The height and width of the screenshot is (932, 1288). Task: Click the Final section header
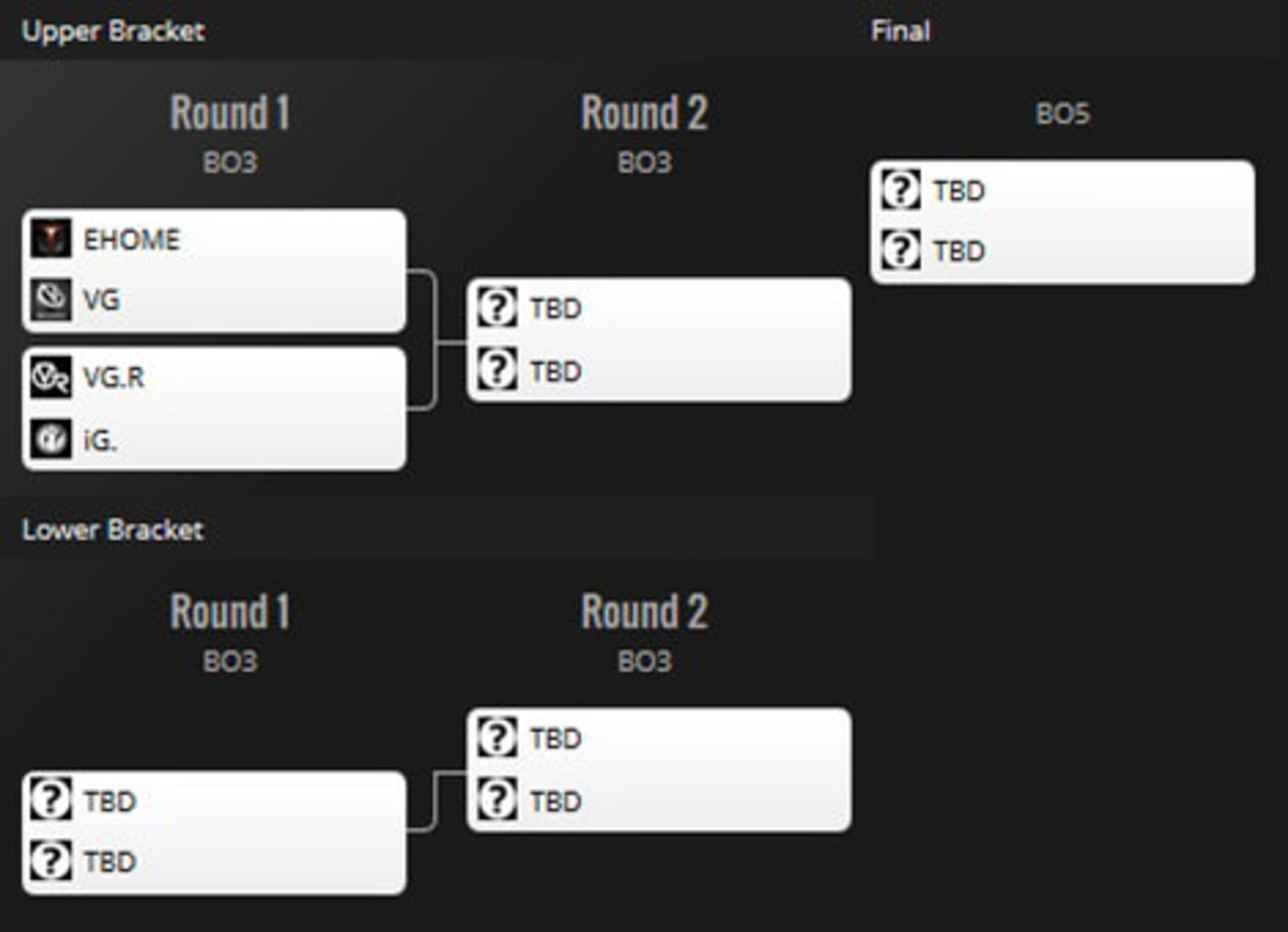900,31
